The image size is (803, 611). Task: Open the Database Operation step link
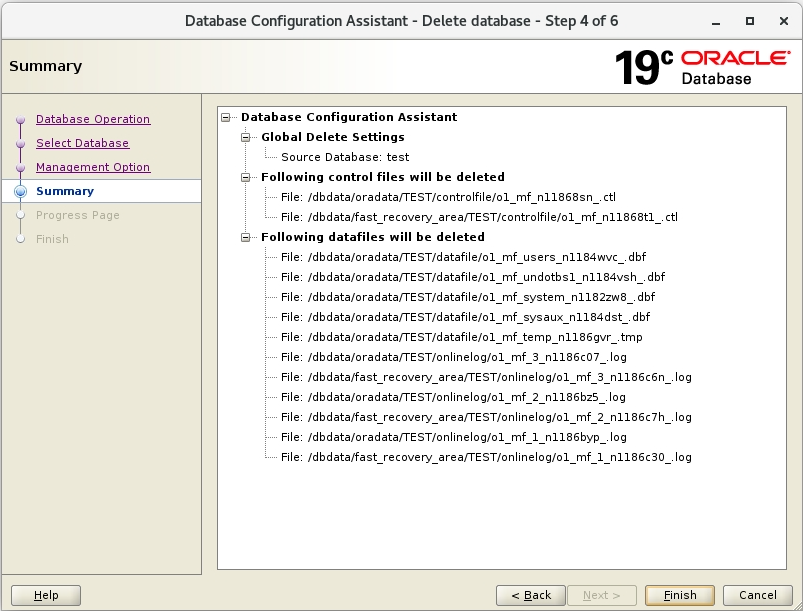[93, 119]
